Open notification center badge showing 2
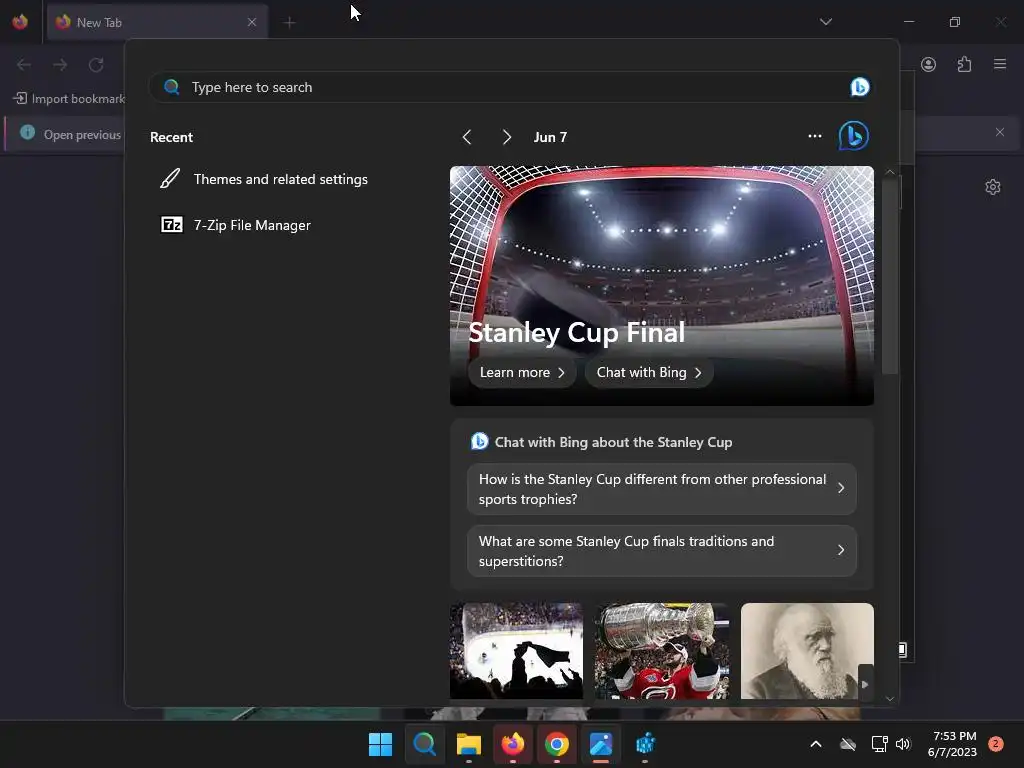The image size is (1024, 768). point(996,744)
